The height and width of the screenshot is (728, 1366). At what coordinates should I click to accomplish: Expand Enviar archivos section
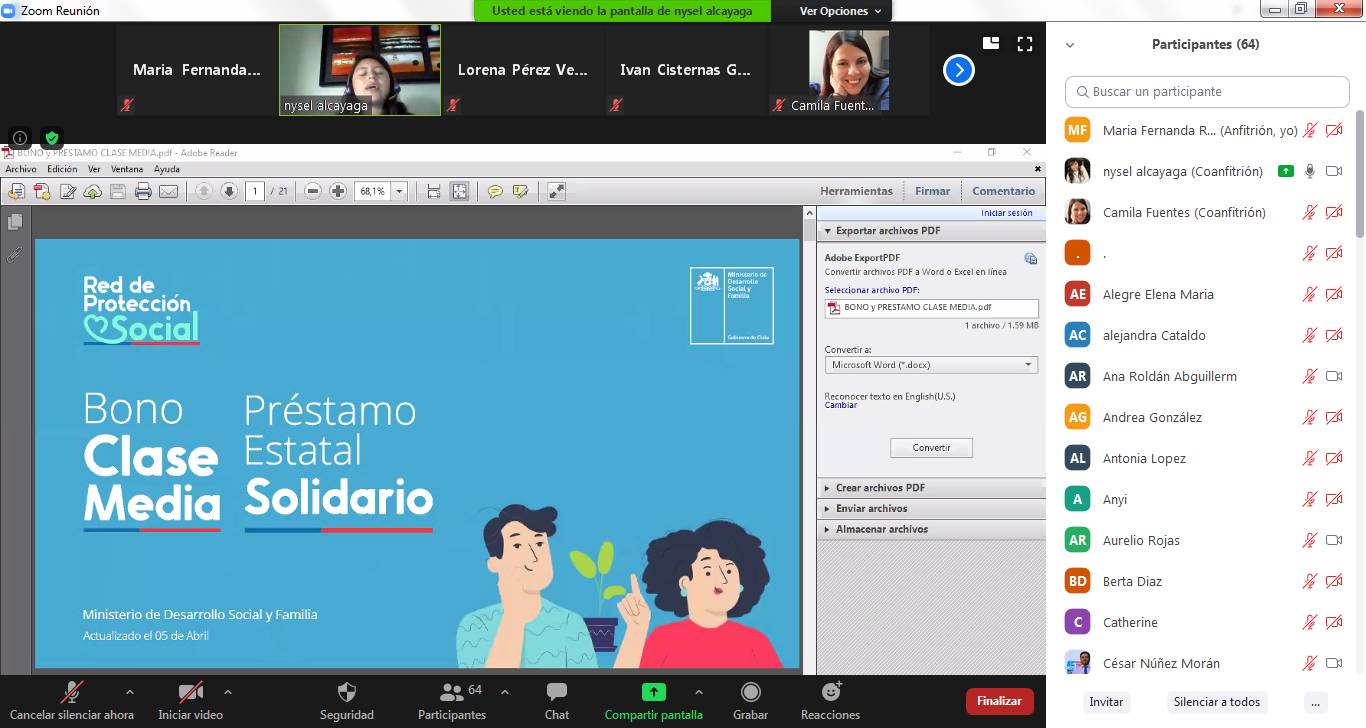pos(930,509)
